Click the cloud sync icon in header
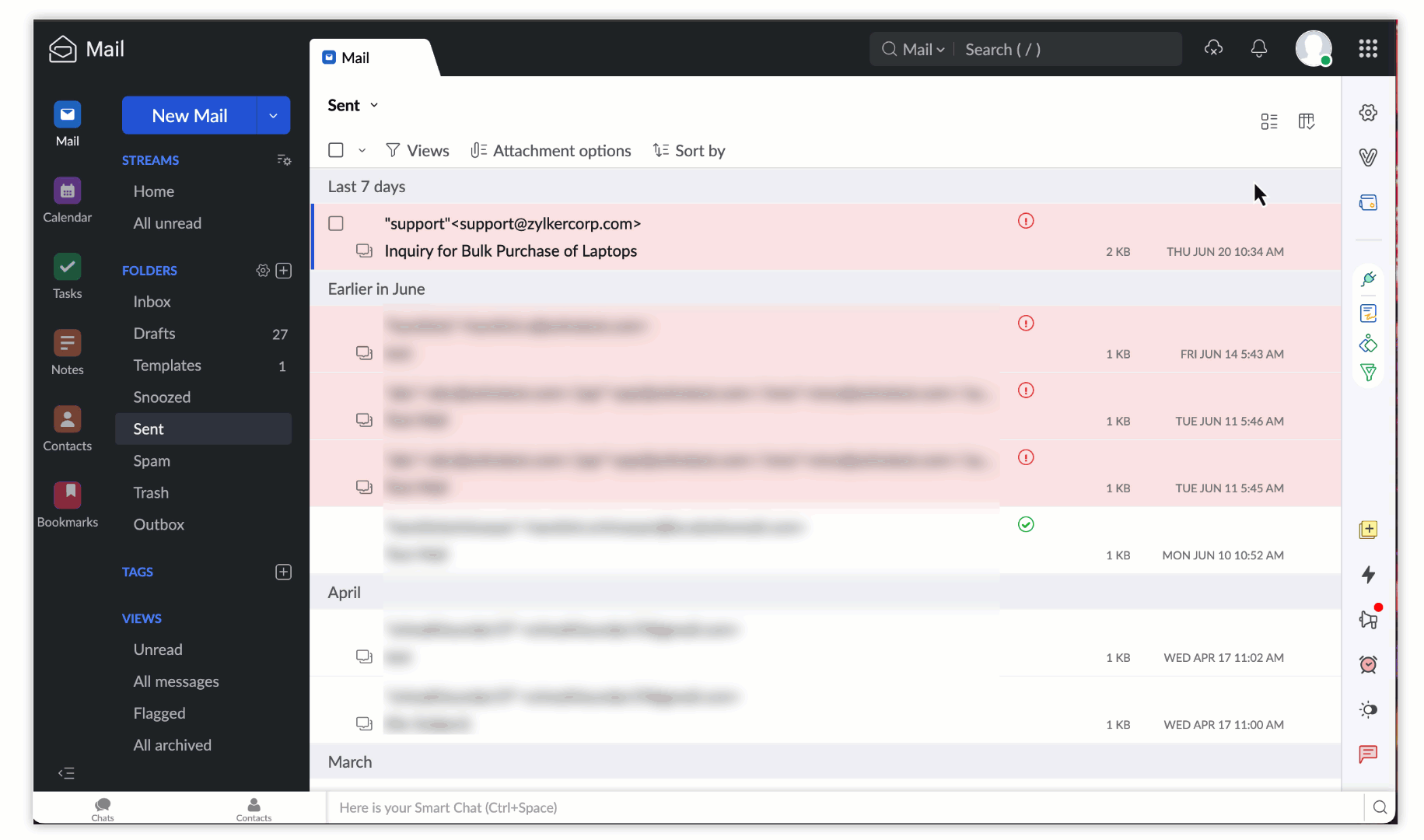The height and width of the screenshot is (840, 1424). point(1213,48)
